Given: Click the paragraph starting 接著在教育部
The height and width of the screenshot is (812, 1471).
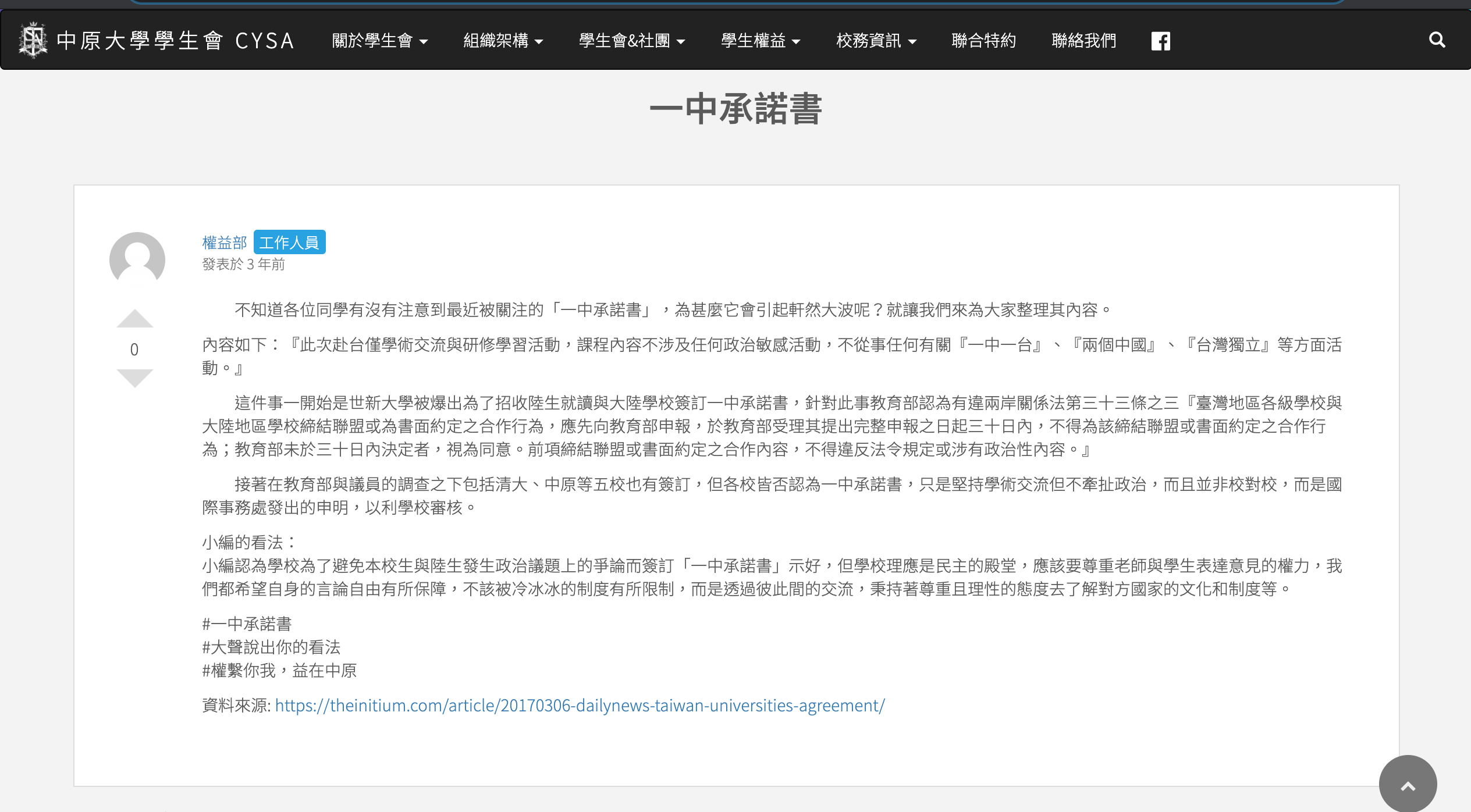Looking at the screenshot, I should pyautogui.click(x=772, y=496).
